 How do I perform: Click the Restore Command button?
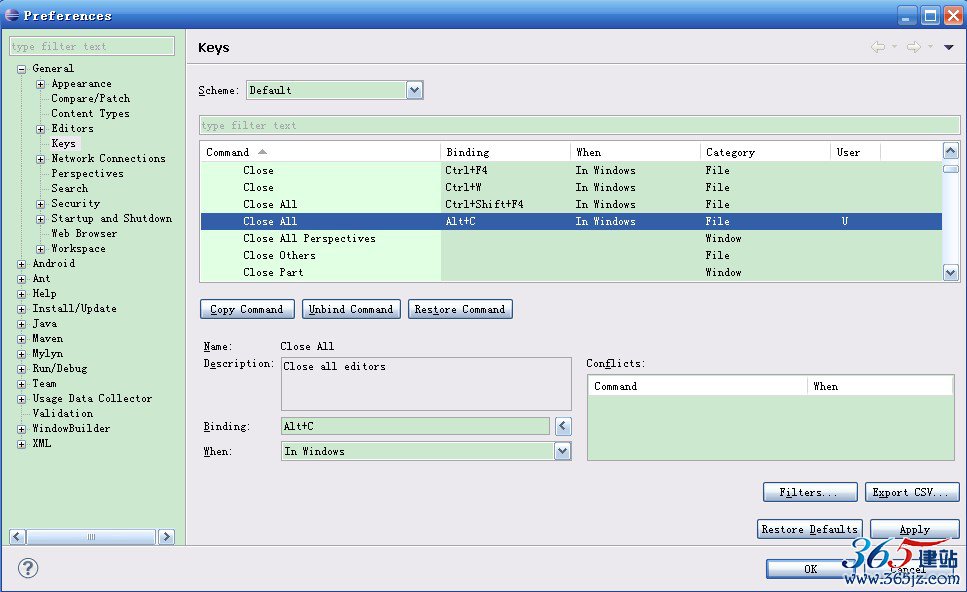click(x=460, y=309)
